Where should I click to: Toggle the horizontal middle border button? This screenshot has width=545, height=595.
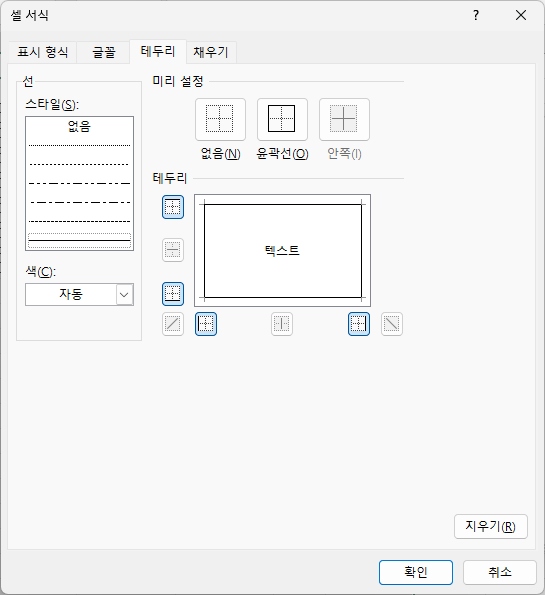[173, 250]
